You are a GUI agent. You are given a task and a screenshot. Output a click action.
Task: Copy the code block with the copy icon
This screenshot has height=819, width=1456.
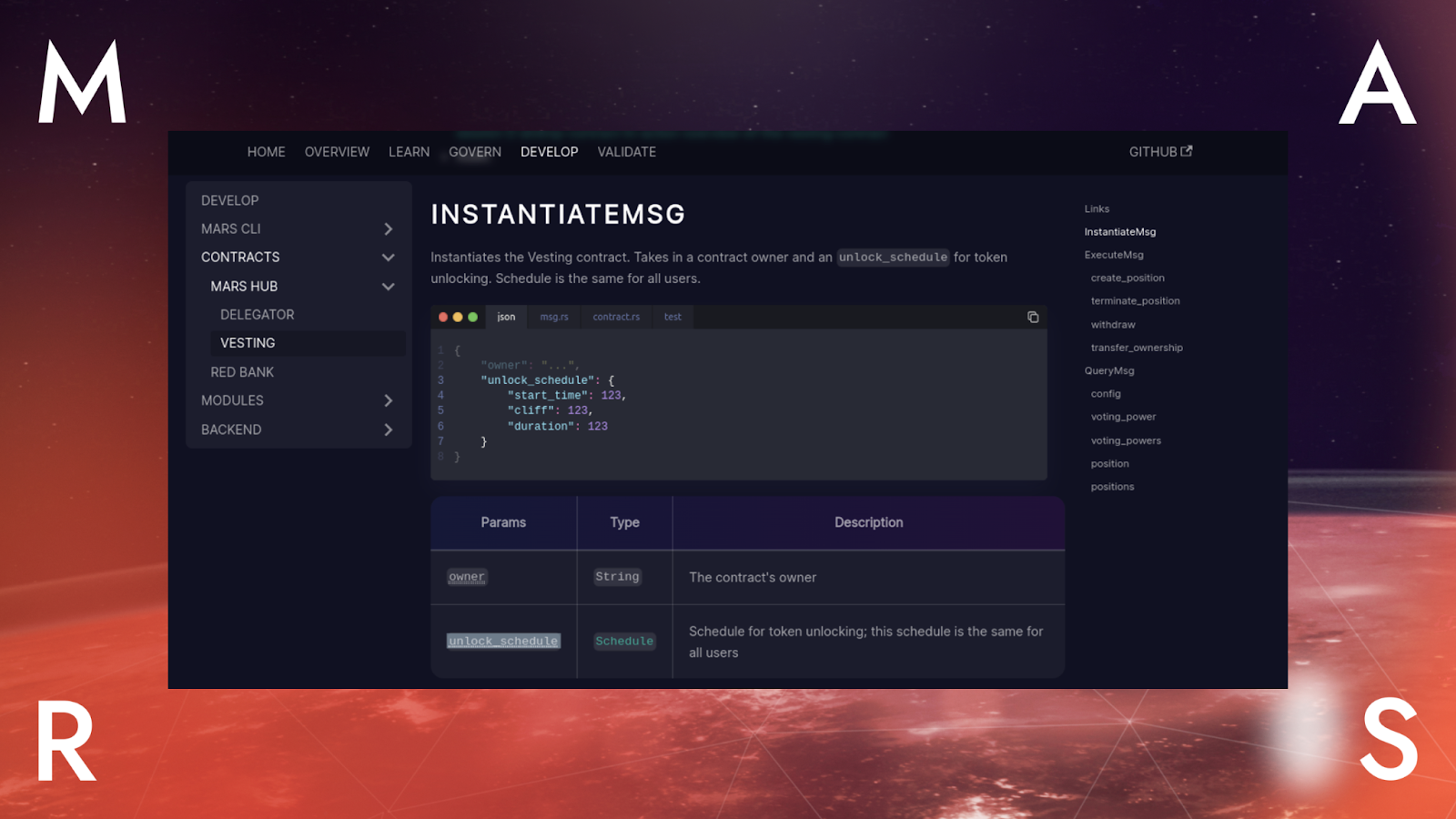click(x=1033, y=317)
